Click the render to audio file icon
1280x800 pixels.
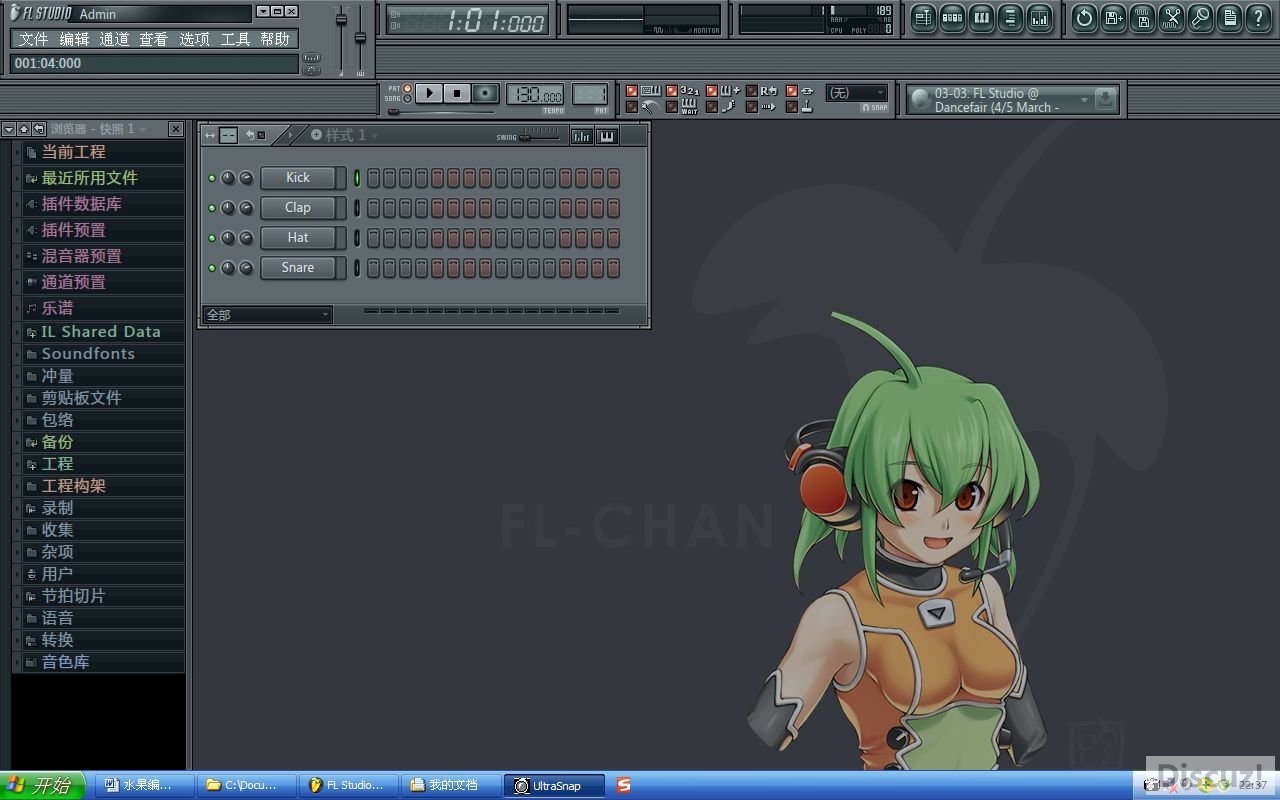tap(1142, 18)
